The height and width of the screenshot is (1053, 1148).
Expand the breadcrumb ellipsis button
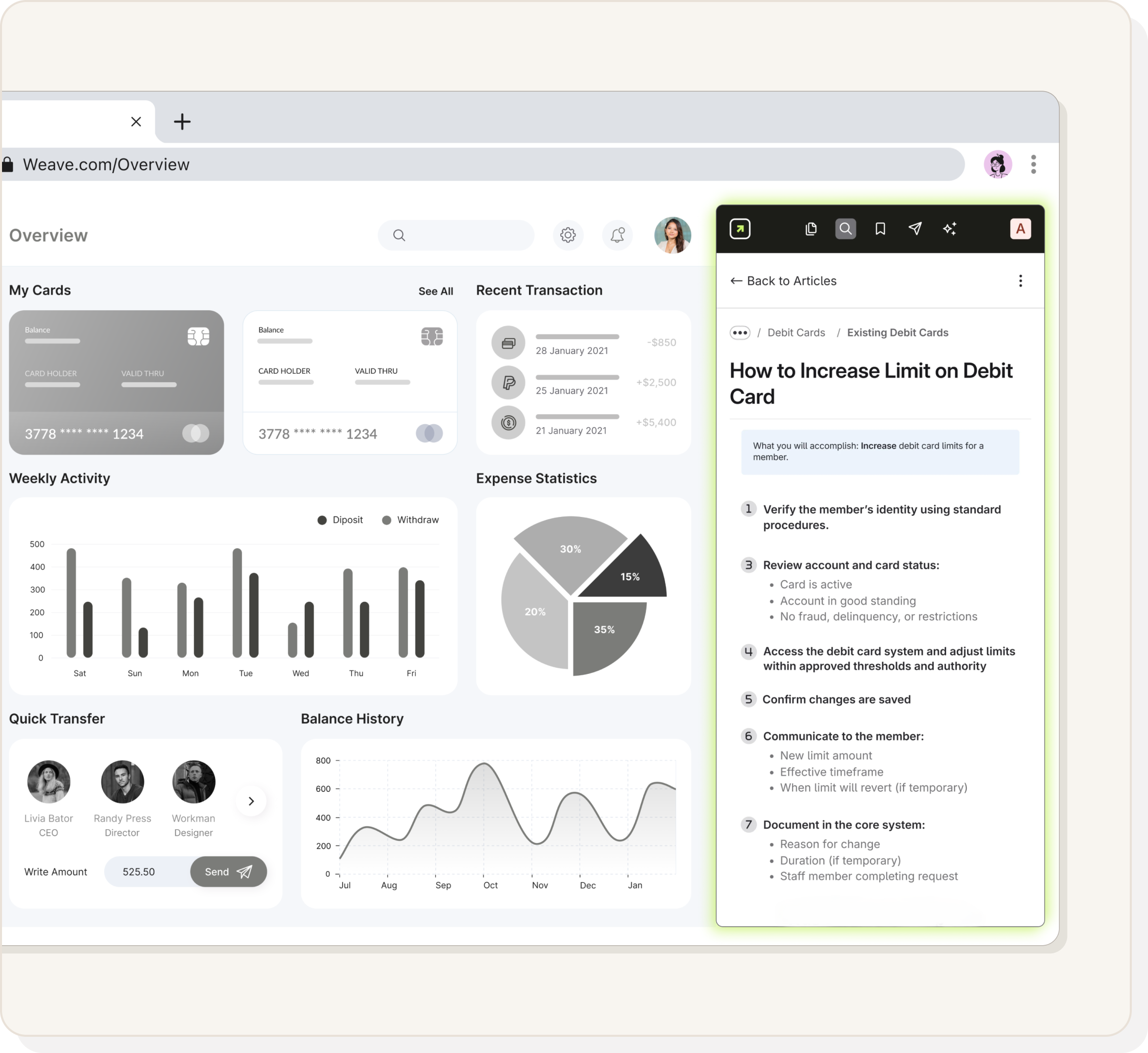coord(740,333)
